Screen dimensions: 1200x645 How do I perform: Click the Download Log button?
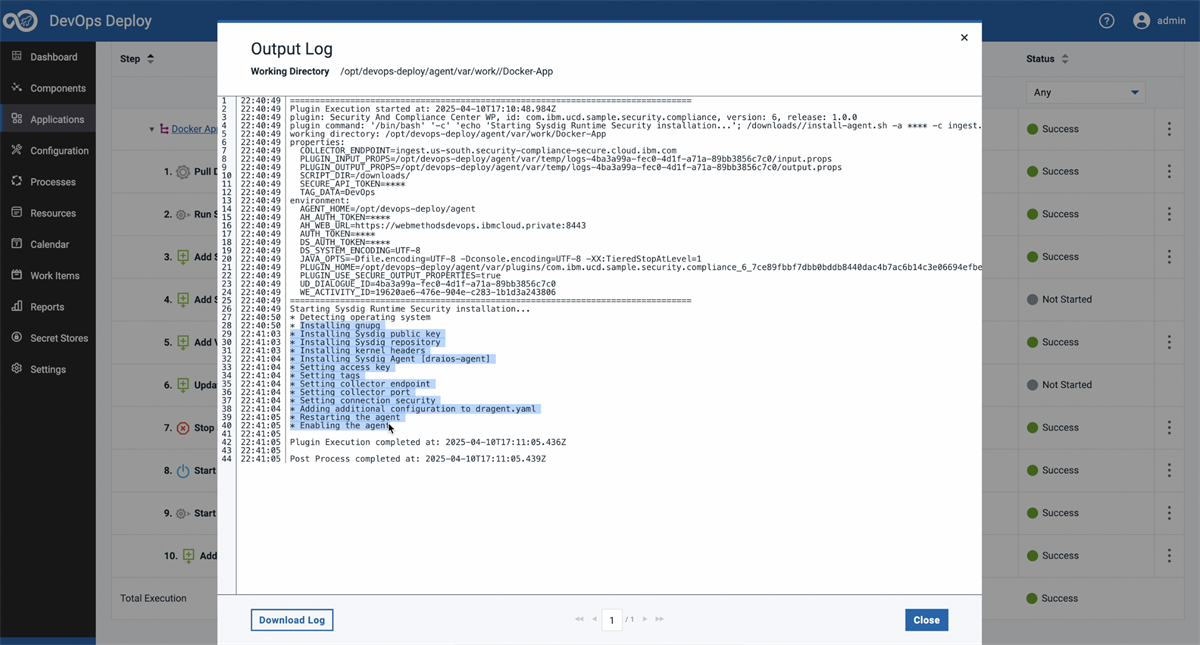tap(292, 620)
